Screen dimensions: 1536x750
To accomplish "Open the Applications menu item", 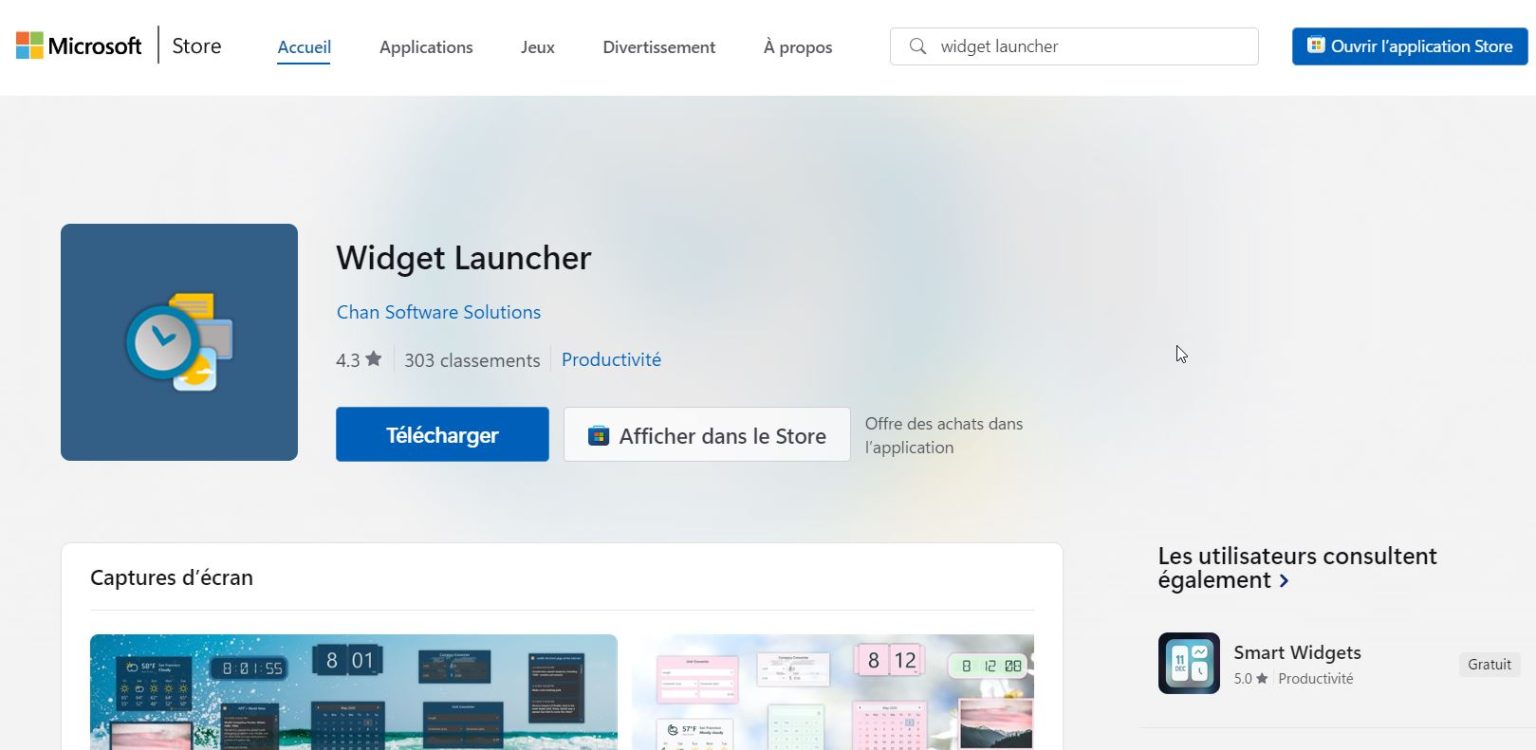I will tap(426, 47).
